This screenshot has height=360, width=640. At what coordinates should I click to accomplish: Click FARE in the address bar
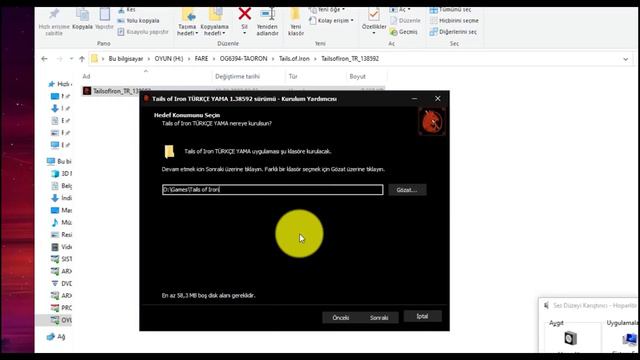[x=201, y=59]
